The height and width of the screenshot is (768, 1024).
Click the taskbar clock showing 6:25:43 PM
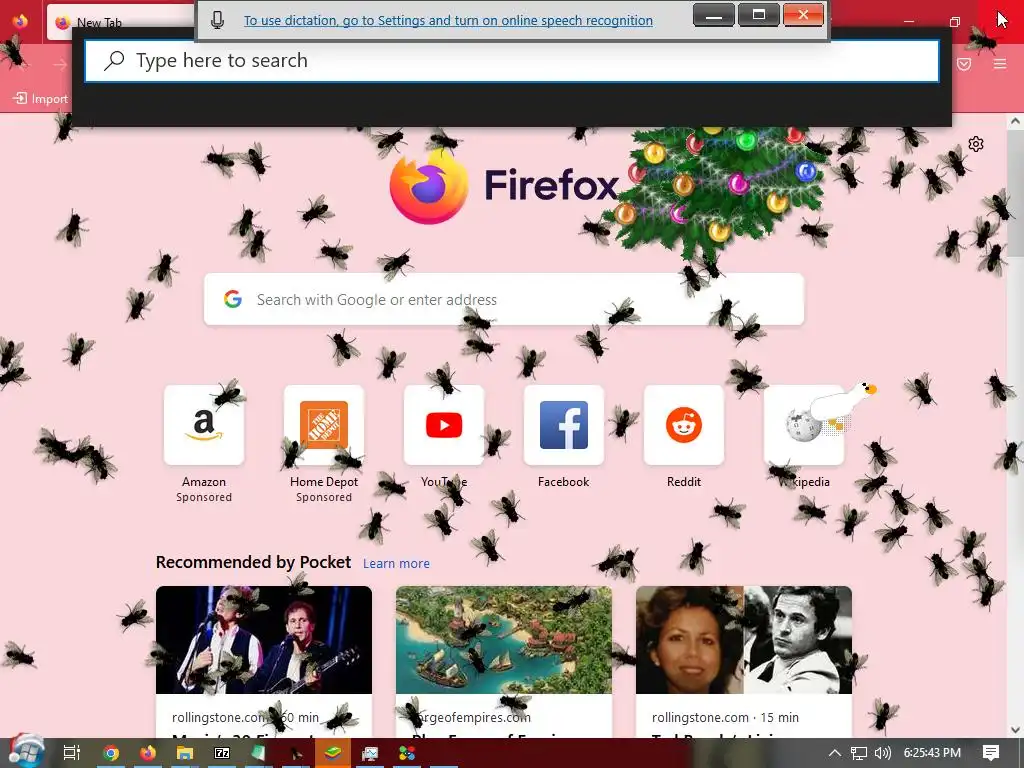[x=932, y=753]
